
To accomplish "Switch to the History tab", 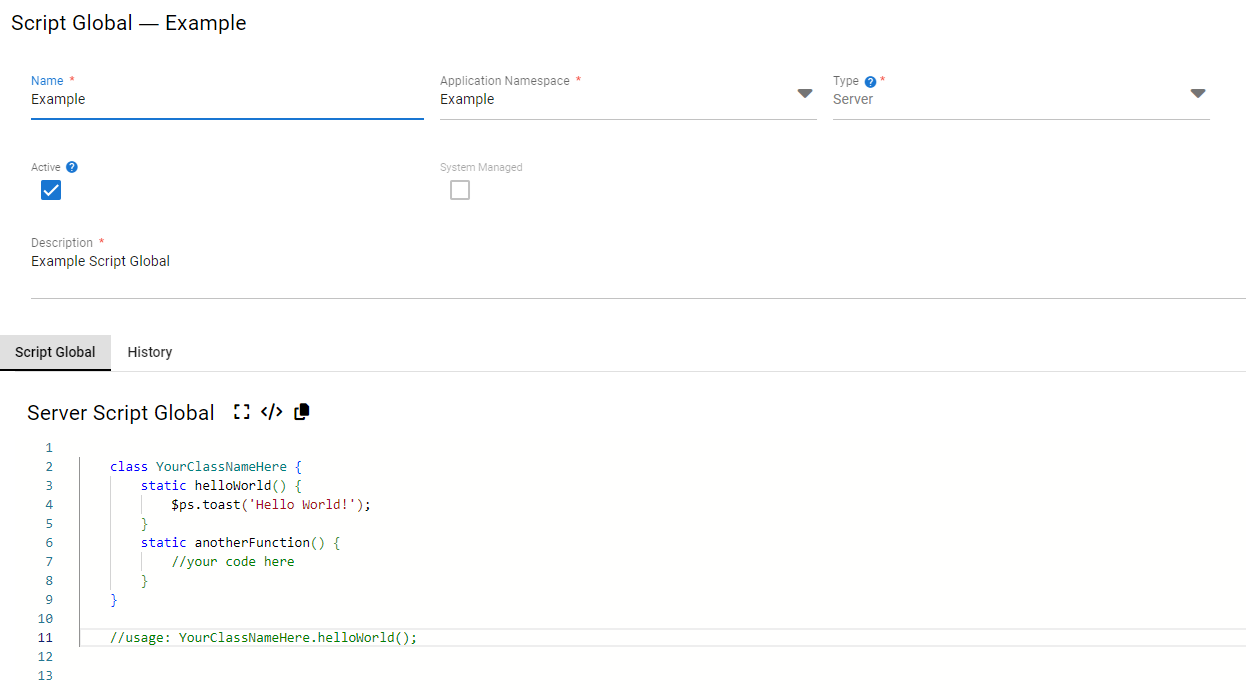I will 149,352.
